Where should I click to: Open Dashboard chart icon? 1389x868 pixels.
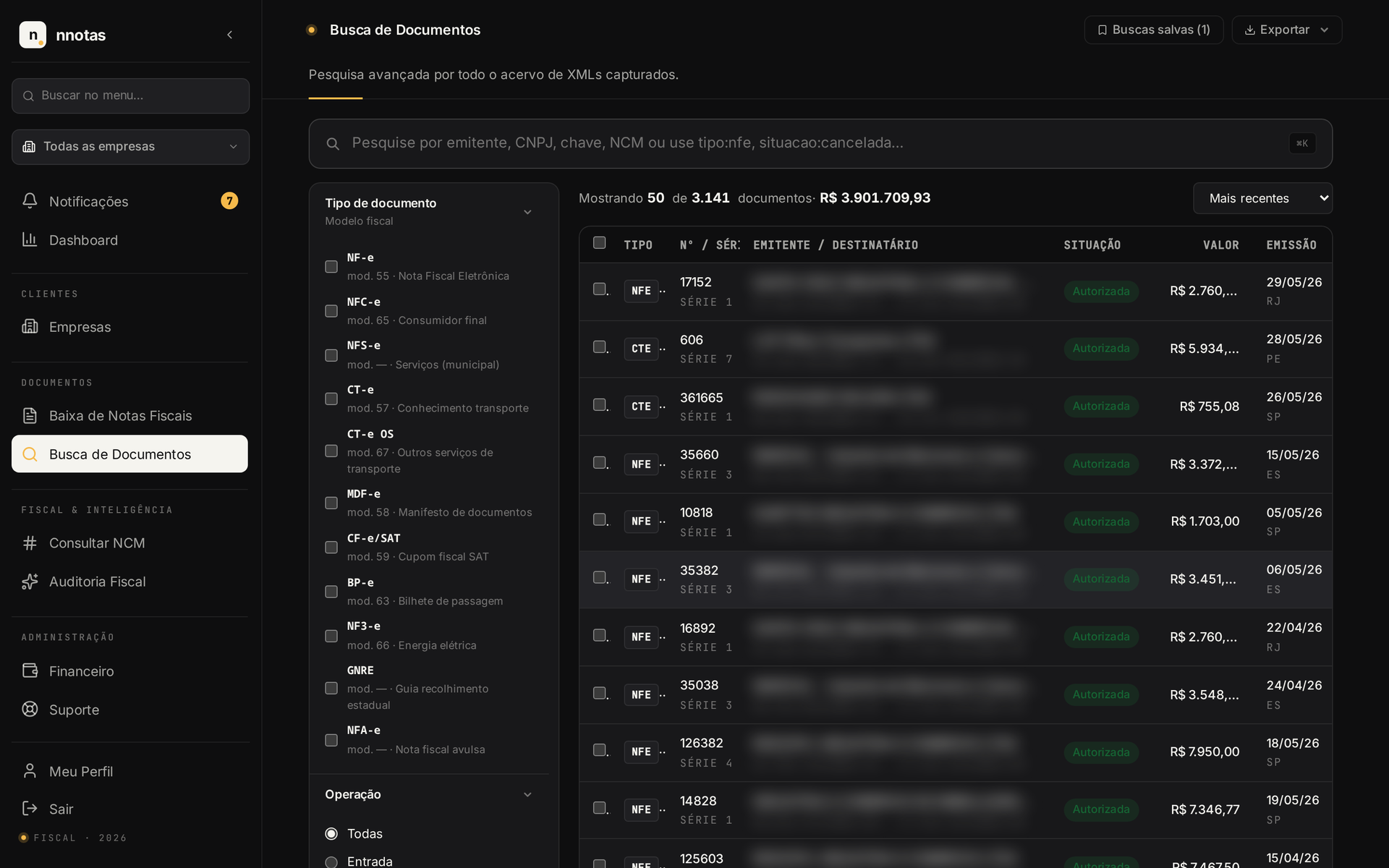click(30, 239)
